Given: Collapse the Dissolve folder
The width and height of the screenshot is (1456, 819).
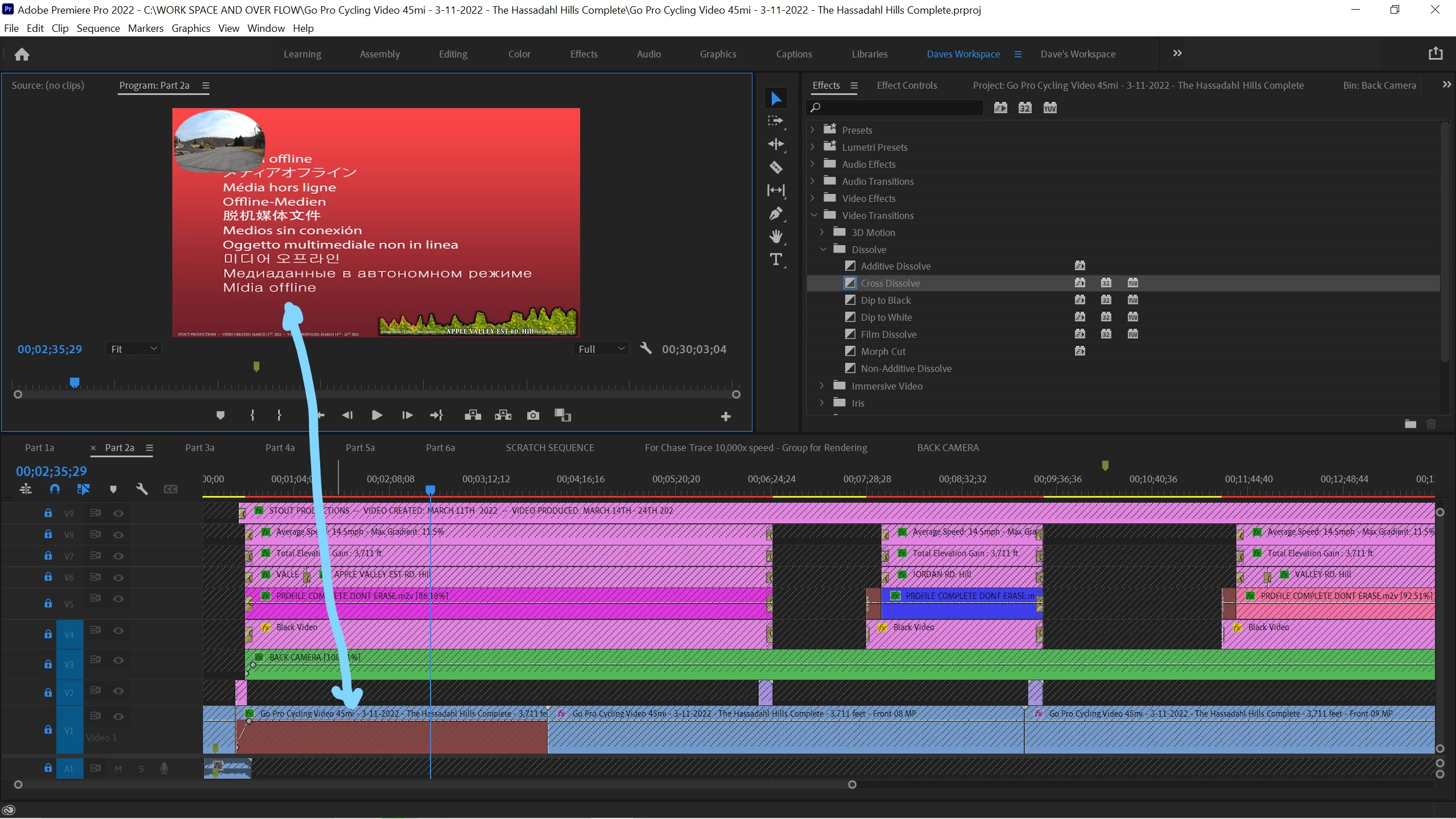Looking at the screenshot, I should (823, 249).
